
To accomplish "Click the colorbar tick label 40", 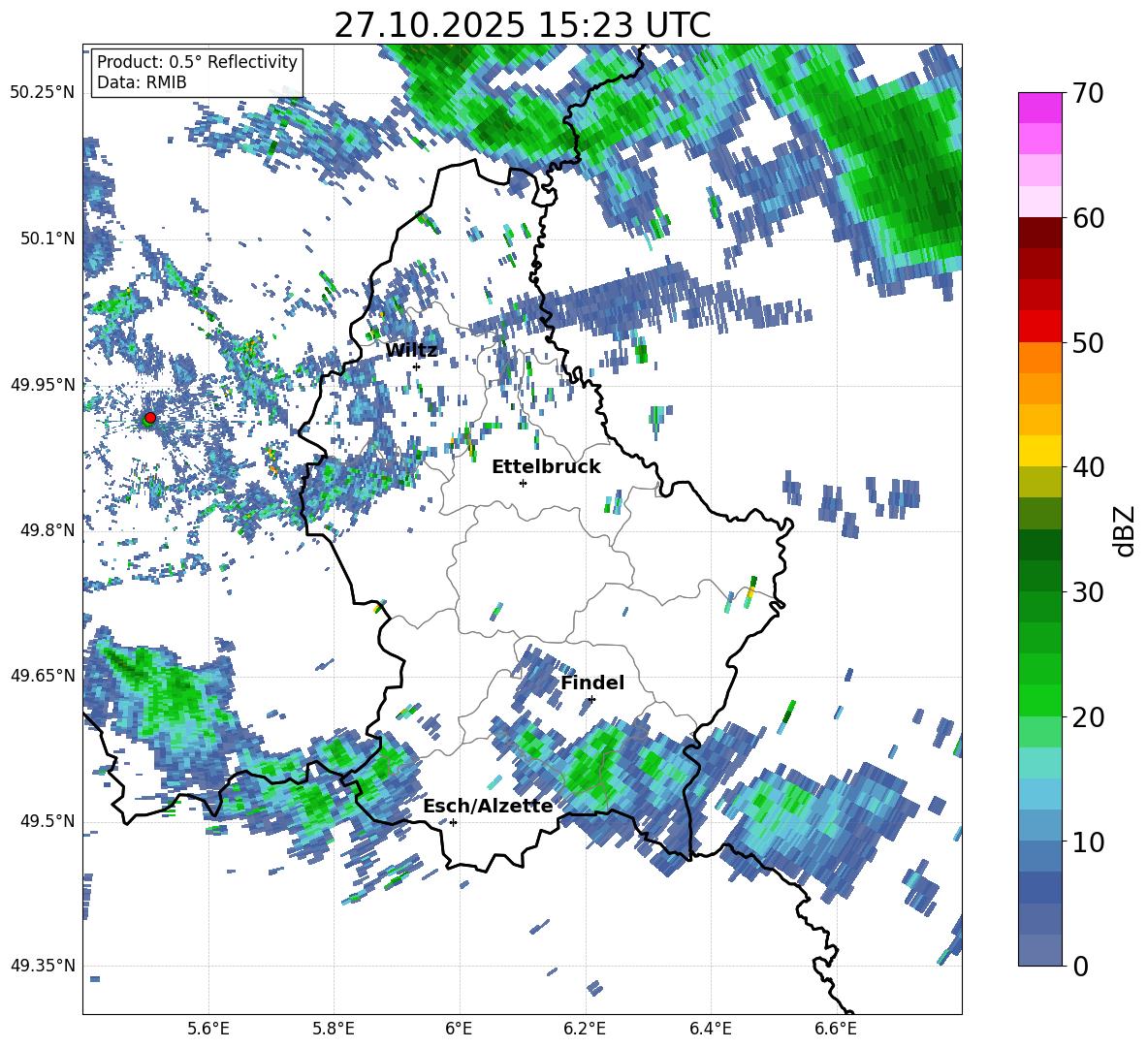I will pos(1088,467).
